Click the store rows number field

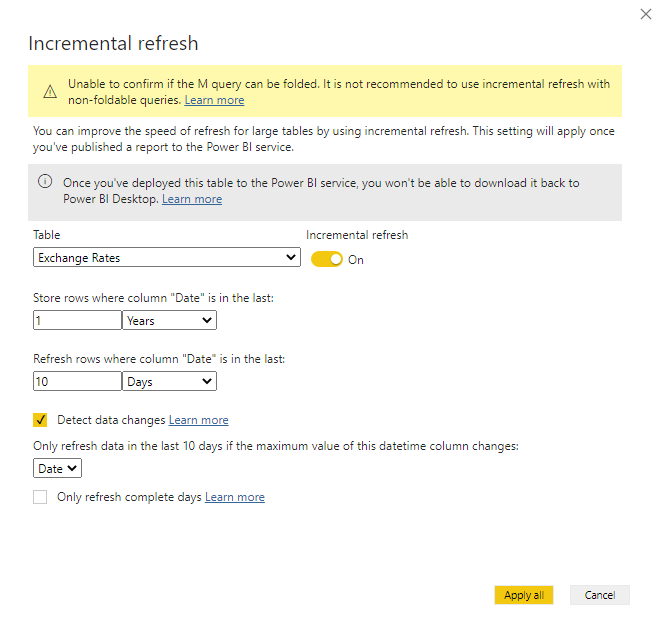tap(77, 320)
